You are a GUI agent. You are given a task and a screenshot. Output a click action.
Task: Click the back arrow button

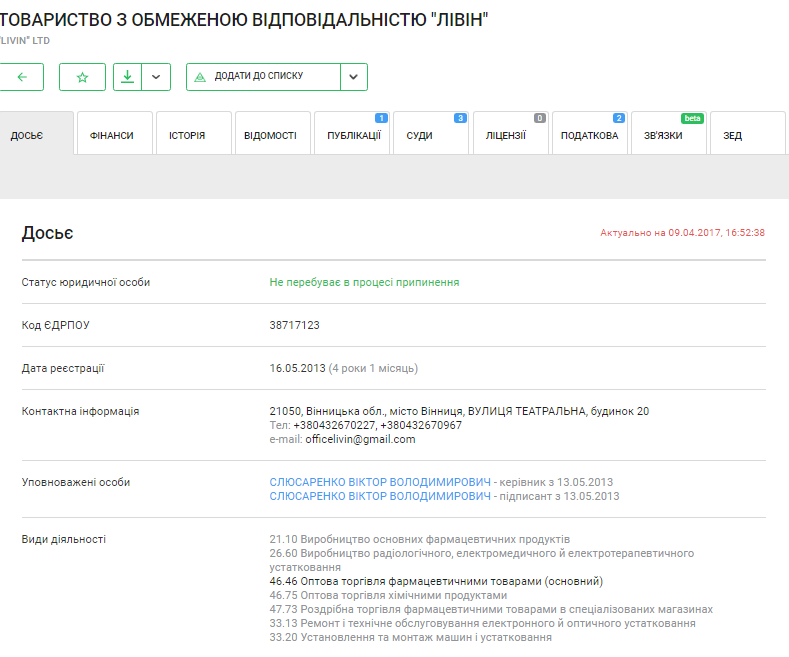(22, 77)
